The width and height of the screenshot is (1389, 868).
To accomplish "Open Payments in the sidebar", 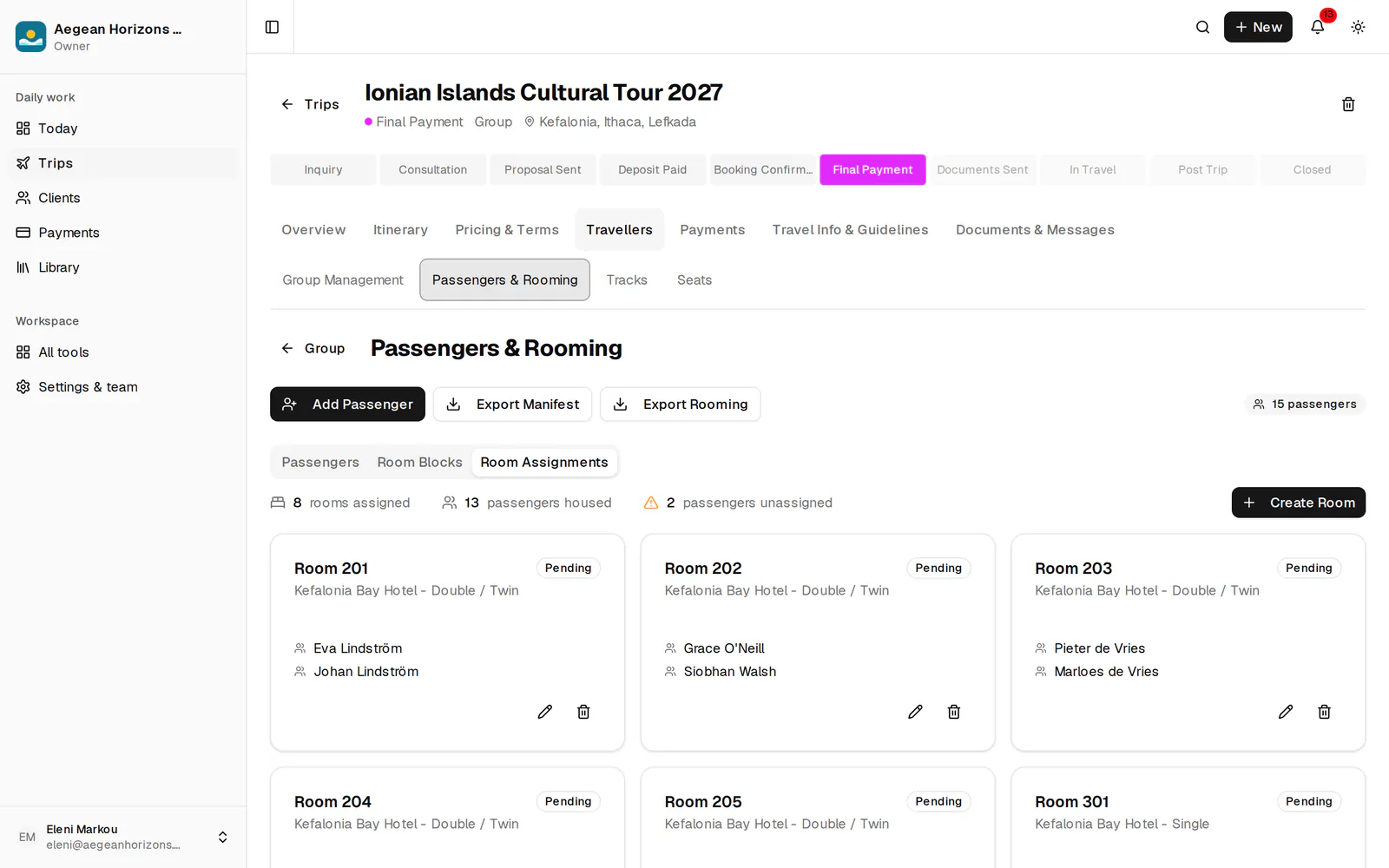I will click(x=123, y=233).
